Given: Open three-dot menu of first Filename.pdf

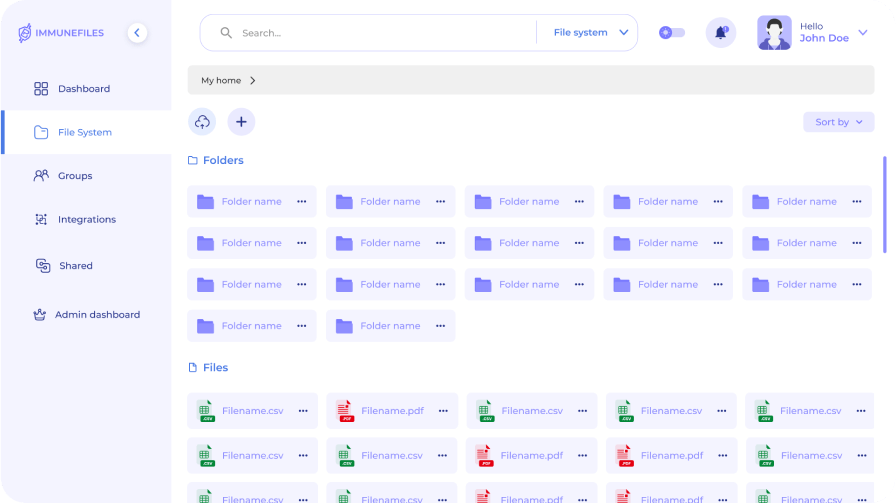Looking at the screenshot, I should (442, 411).
